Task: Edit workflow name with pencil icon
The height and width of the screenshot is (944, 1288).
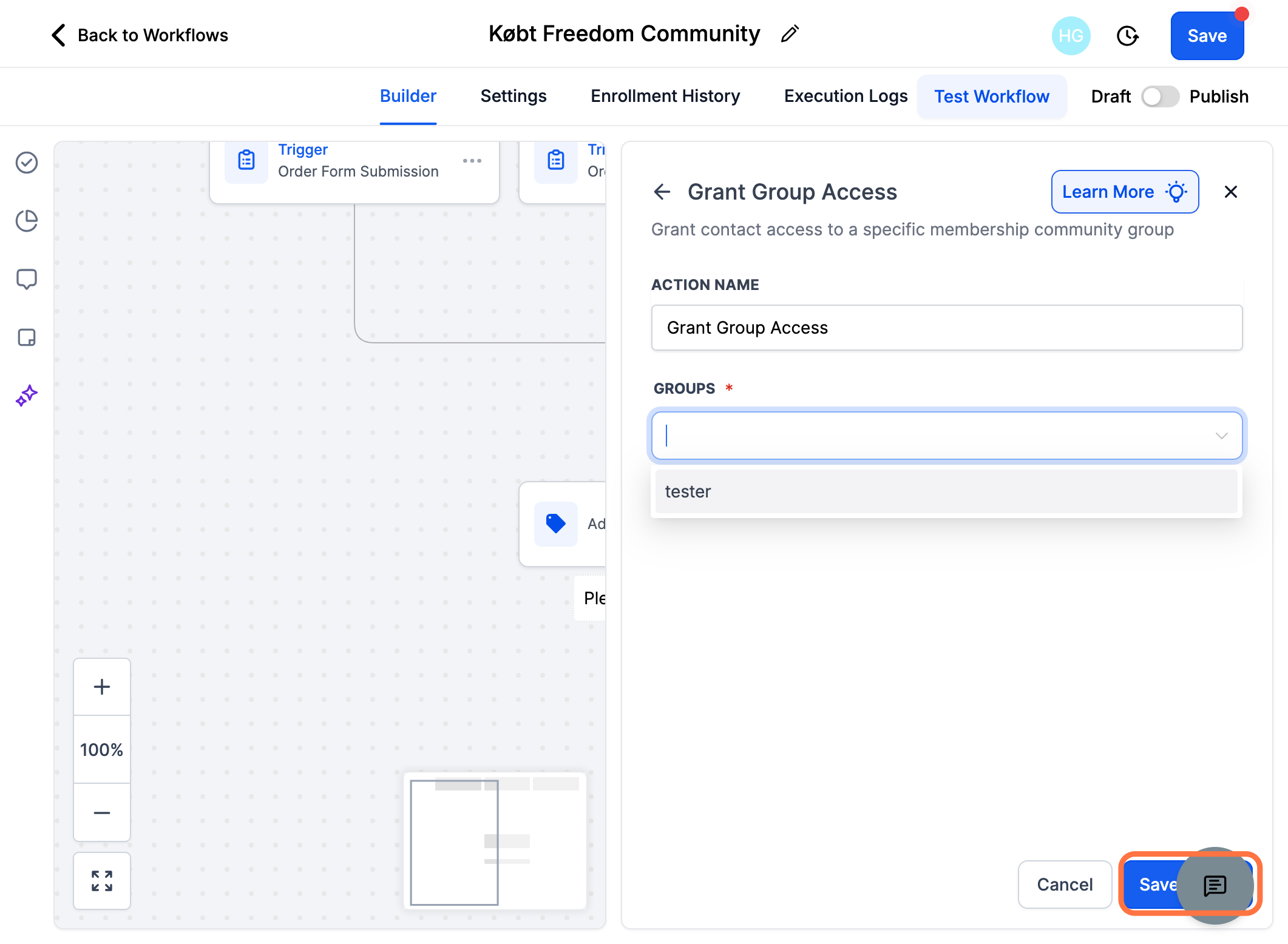Action: [790, 35]
